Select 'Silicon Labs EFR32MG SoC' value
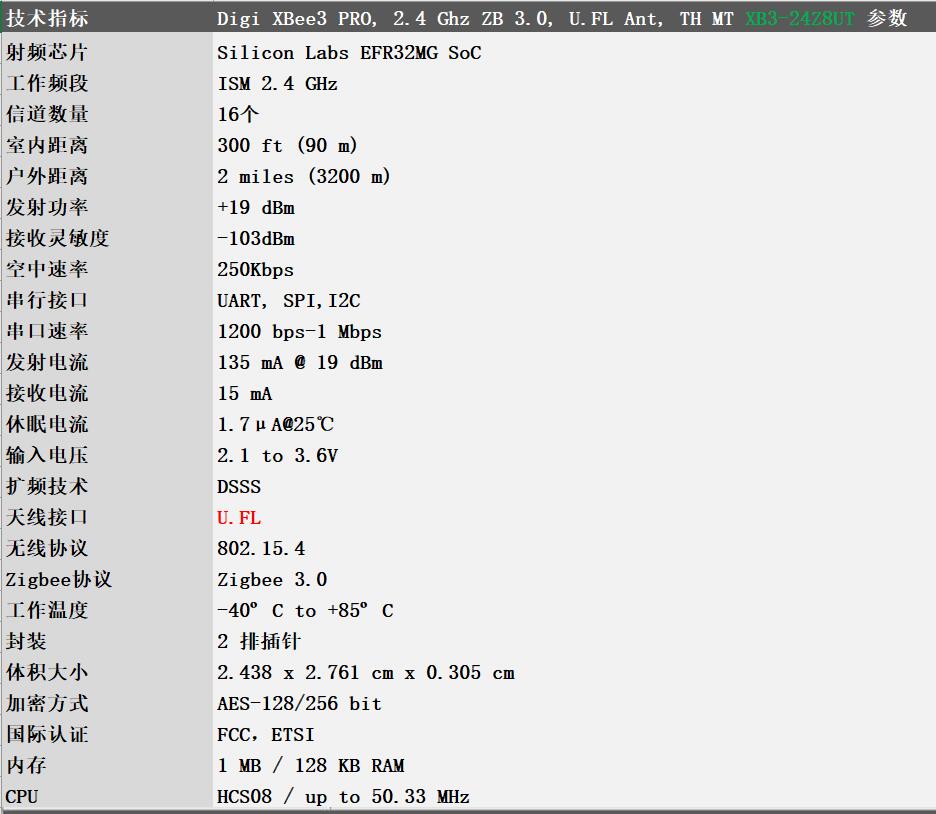The width and height of the screenshot is (936, 814). pos(349,53)
